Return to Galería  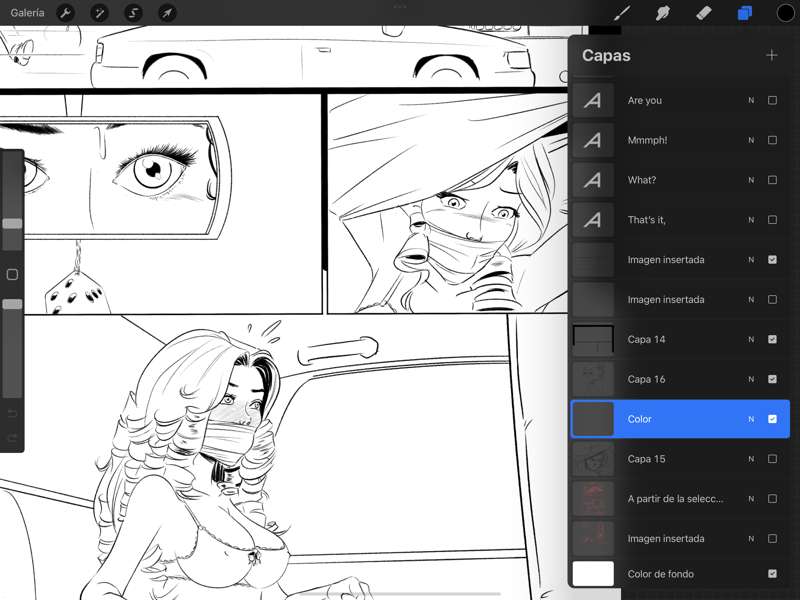[27, 13]
